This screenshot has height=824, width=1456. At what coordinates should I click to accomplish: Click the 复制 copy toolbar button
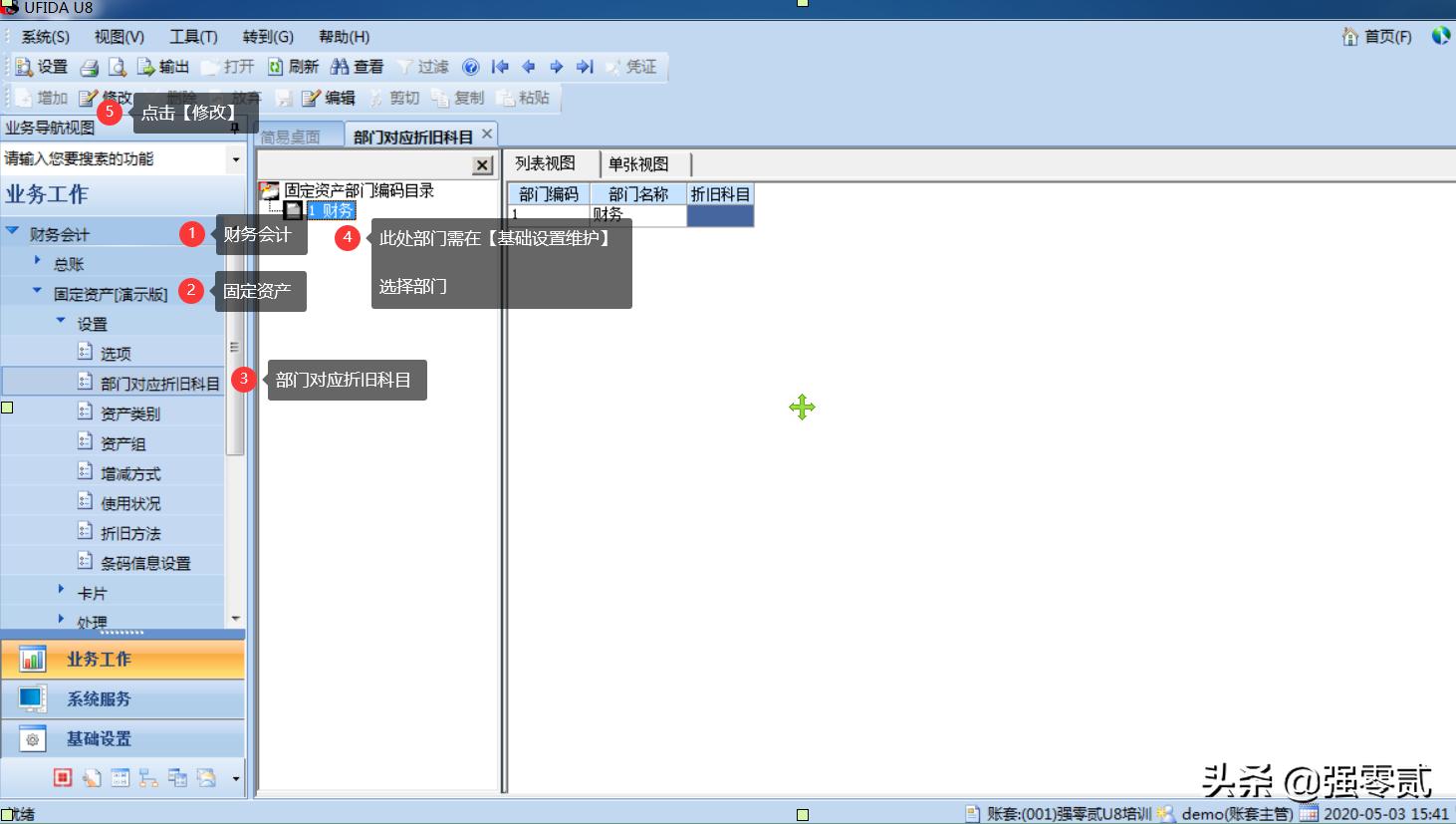click(x=458, y=98)
